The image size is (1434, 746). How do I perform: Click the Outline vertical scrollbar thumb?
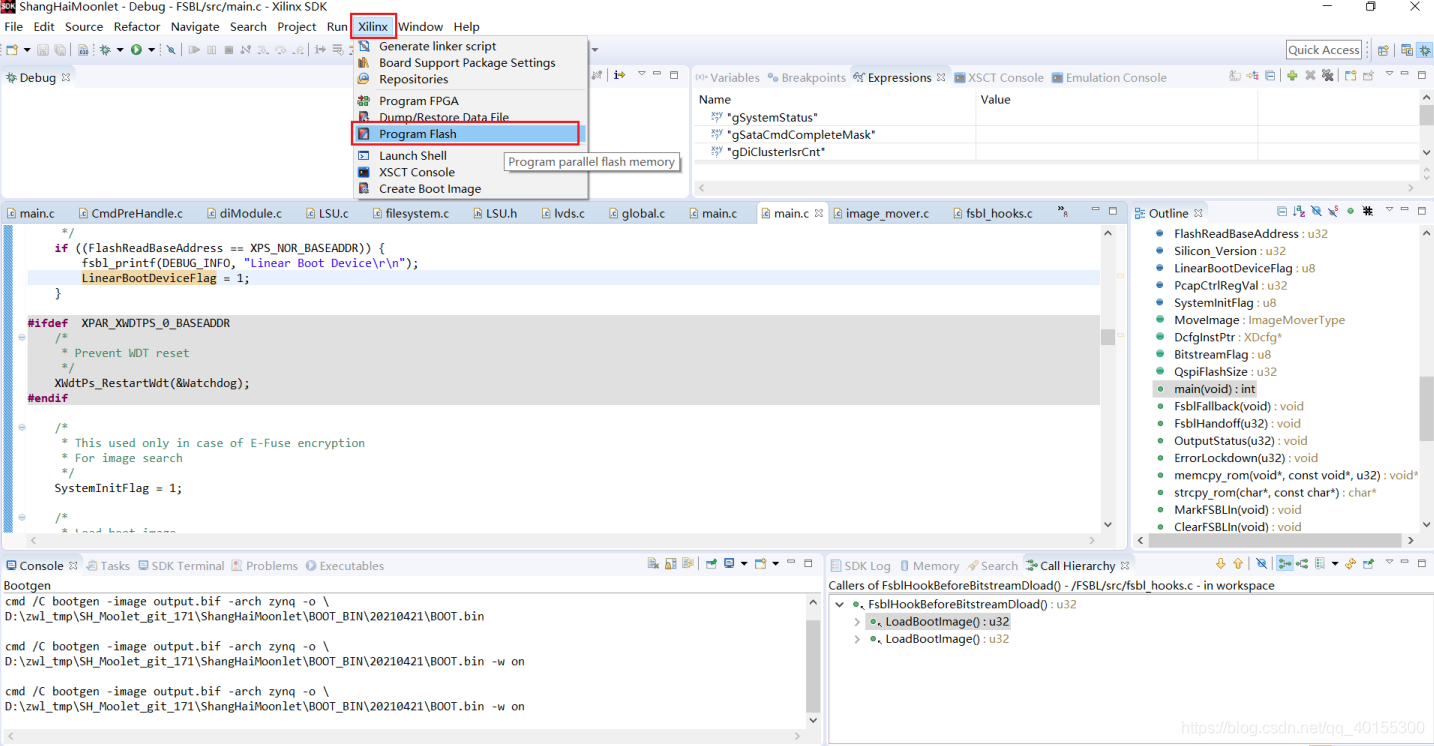[x=1426, y=409]
